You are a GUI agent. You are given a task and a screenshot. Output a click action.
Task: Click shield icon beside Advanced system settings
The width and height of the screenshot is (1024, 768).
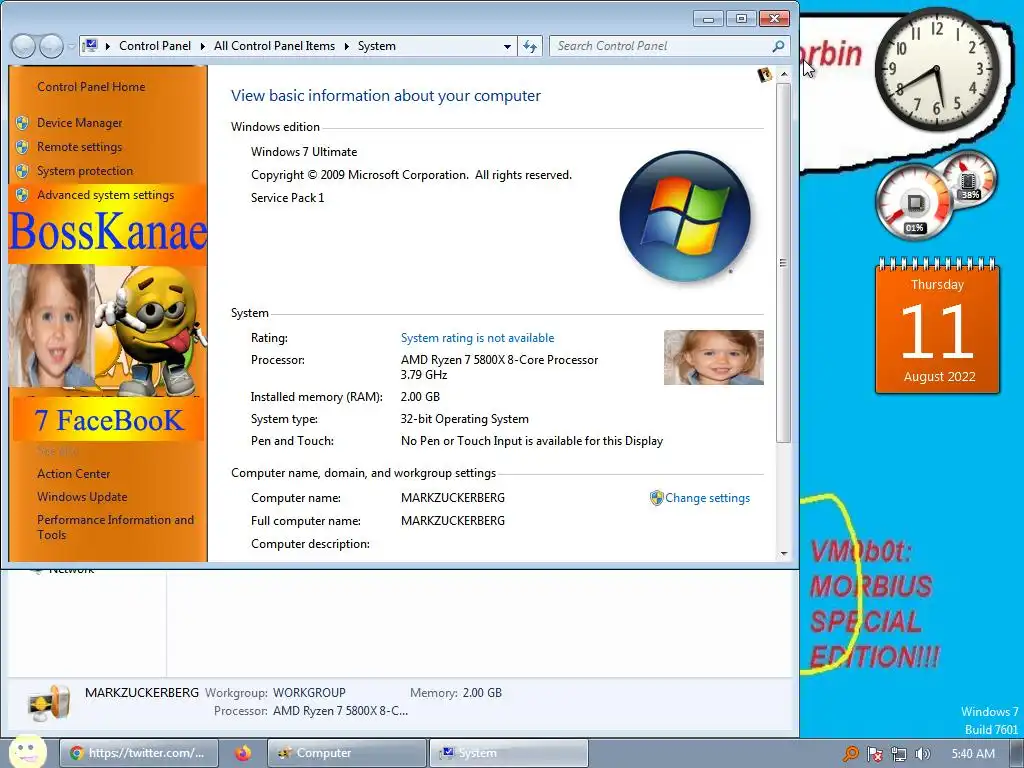coord(22,195)
